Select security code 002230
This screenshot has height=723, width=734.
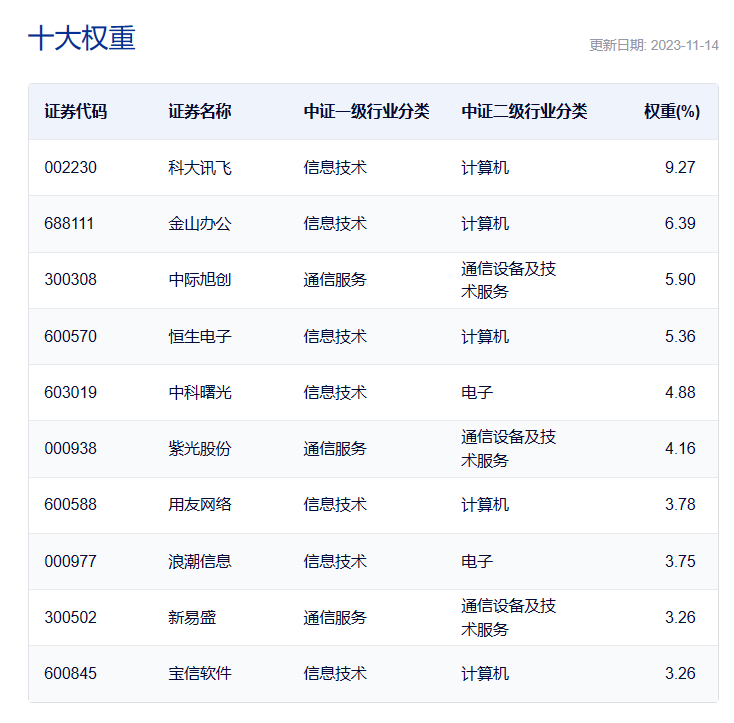(x=71, y=168)
